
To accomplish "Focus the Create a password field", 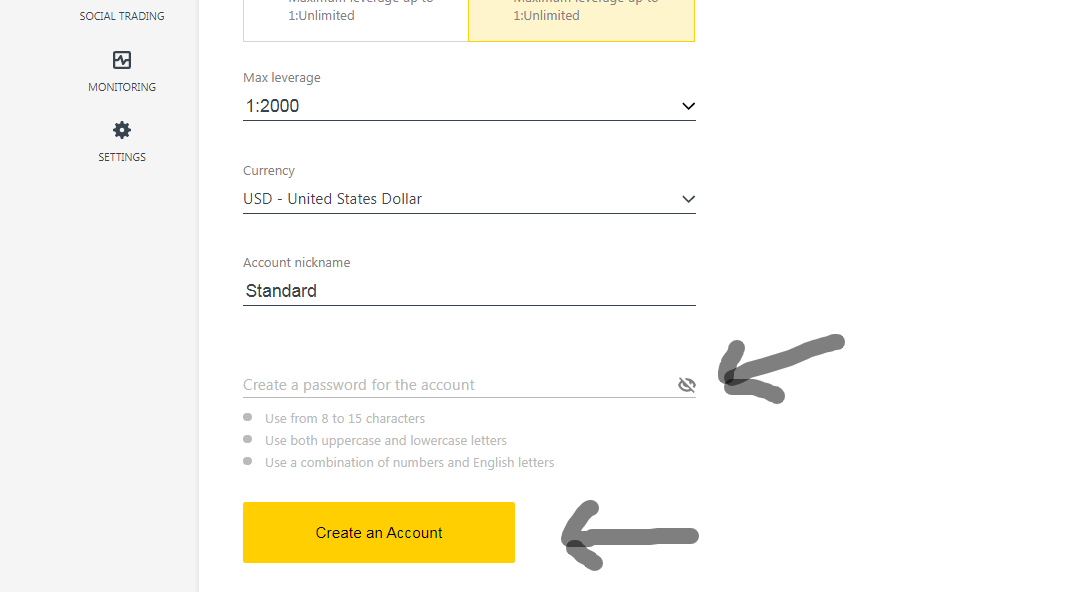I will [x=458, y=385].
